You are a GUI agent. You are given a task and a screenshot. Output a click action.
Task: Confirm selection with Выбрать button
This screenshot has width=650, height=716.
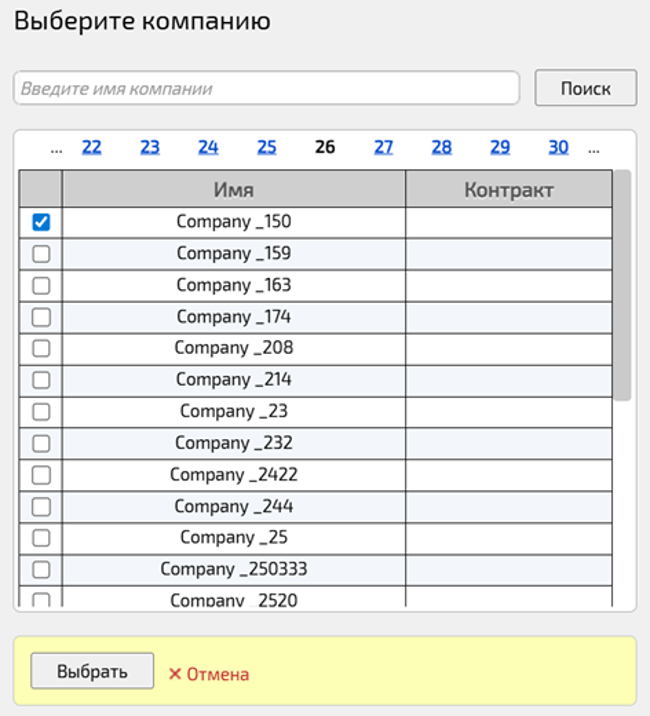tap(92, 671)
